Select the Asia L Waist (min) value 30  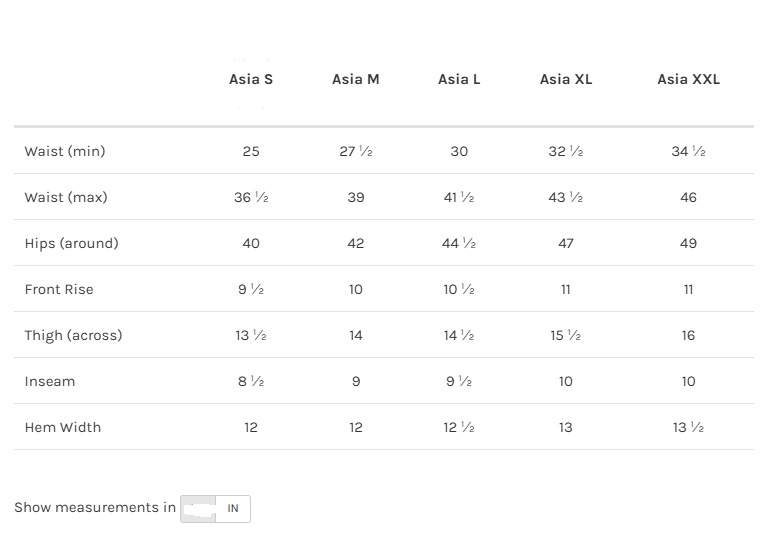(459, 151)
